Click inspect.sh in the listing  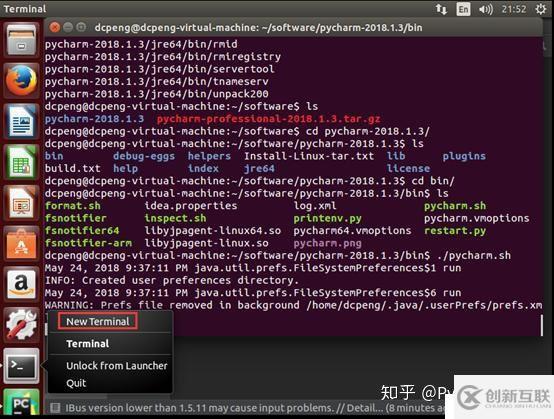(175, 218)
